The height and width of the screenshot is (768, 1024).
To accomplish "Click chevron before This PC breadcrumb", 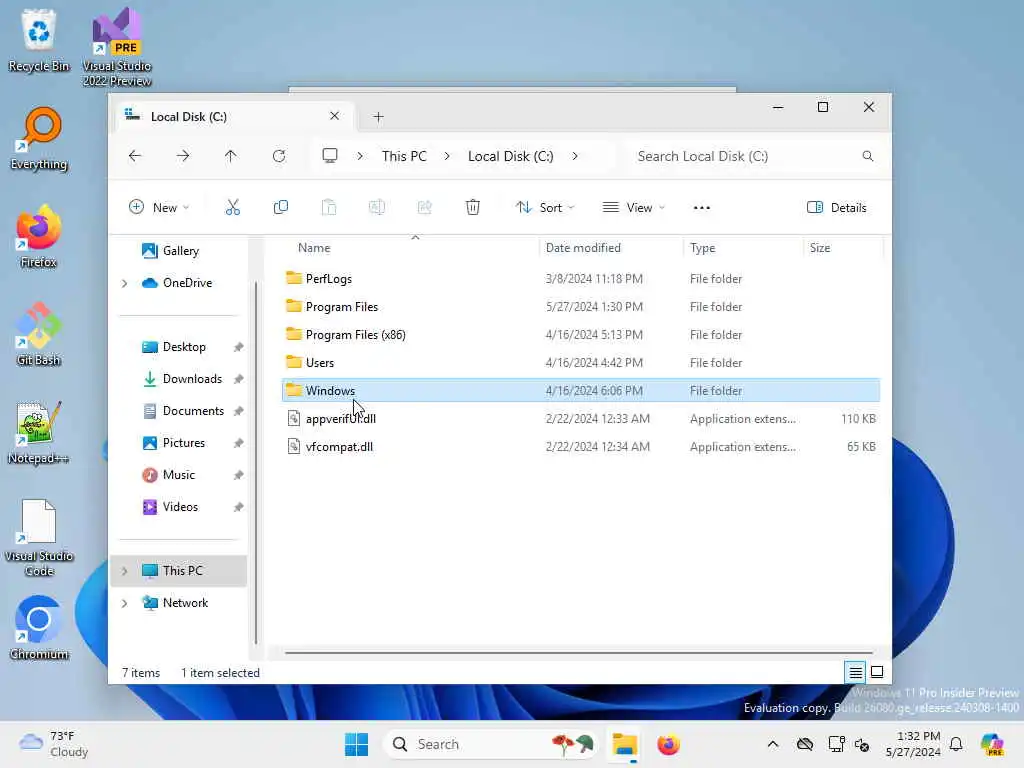I will point(360,156).
